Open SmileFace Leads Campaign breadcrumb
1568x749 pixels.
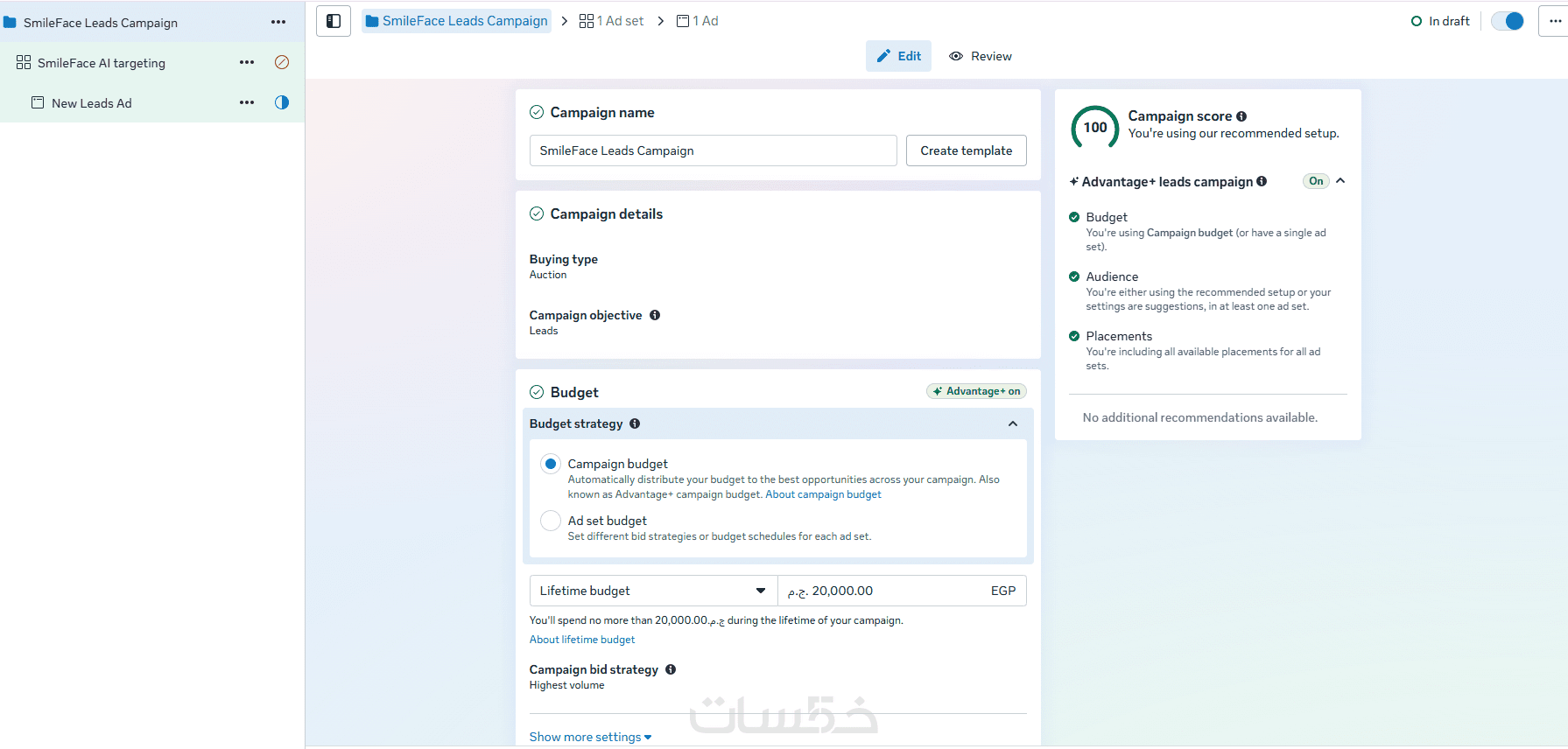coord(457,21)
